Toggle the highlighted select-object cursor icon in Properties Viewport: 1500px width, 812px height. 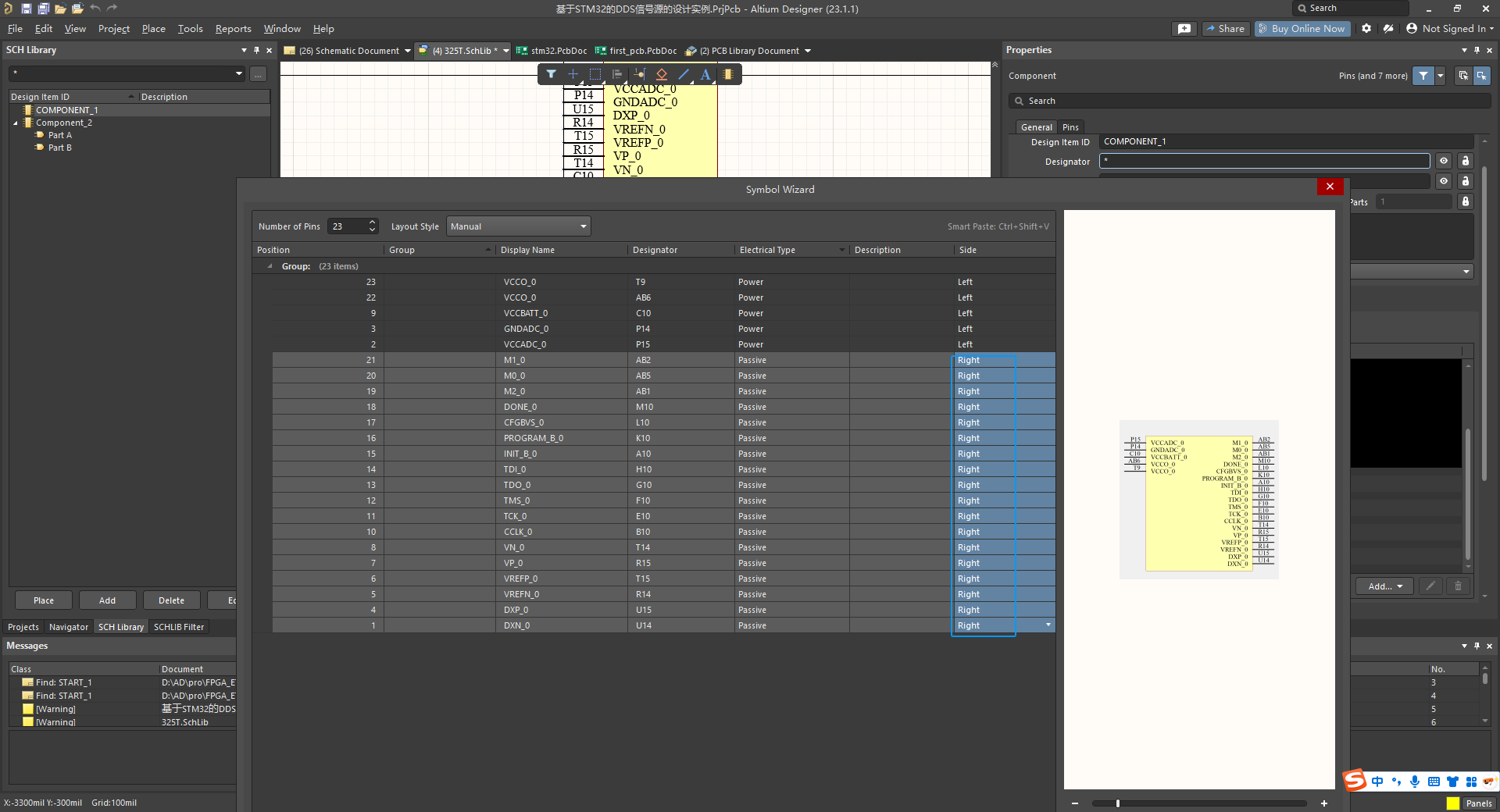pyautogui.click(x=1481, y=76)
